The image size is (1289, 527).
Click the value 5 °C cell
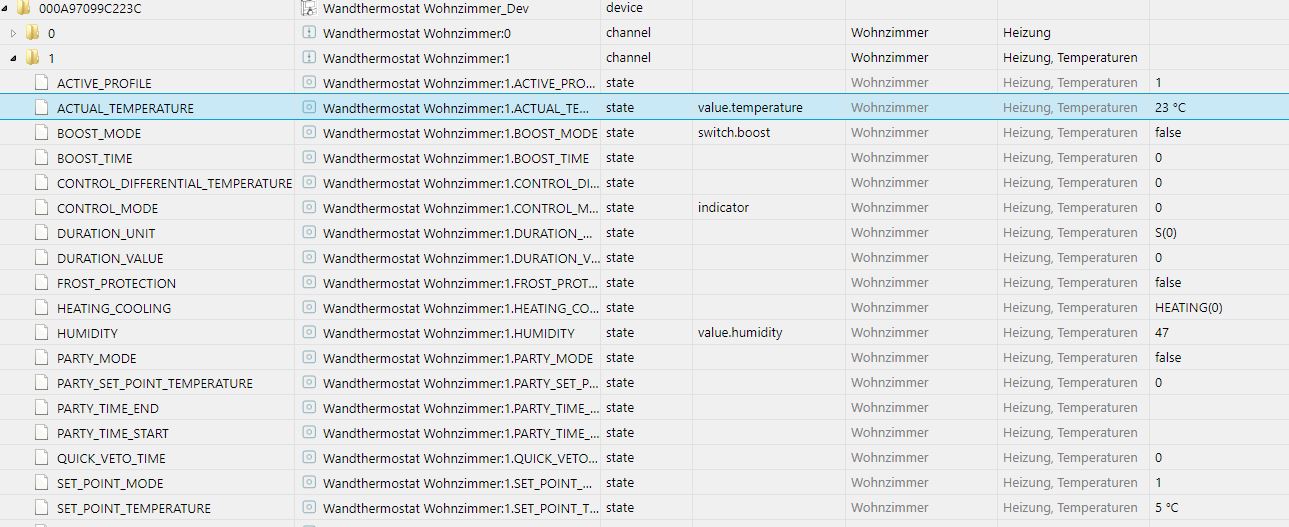click(x=1167, y=507)
